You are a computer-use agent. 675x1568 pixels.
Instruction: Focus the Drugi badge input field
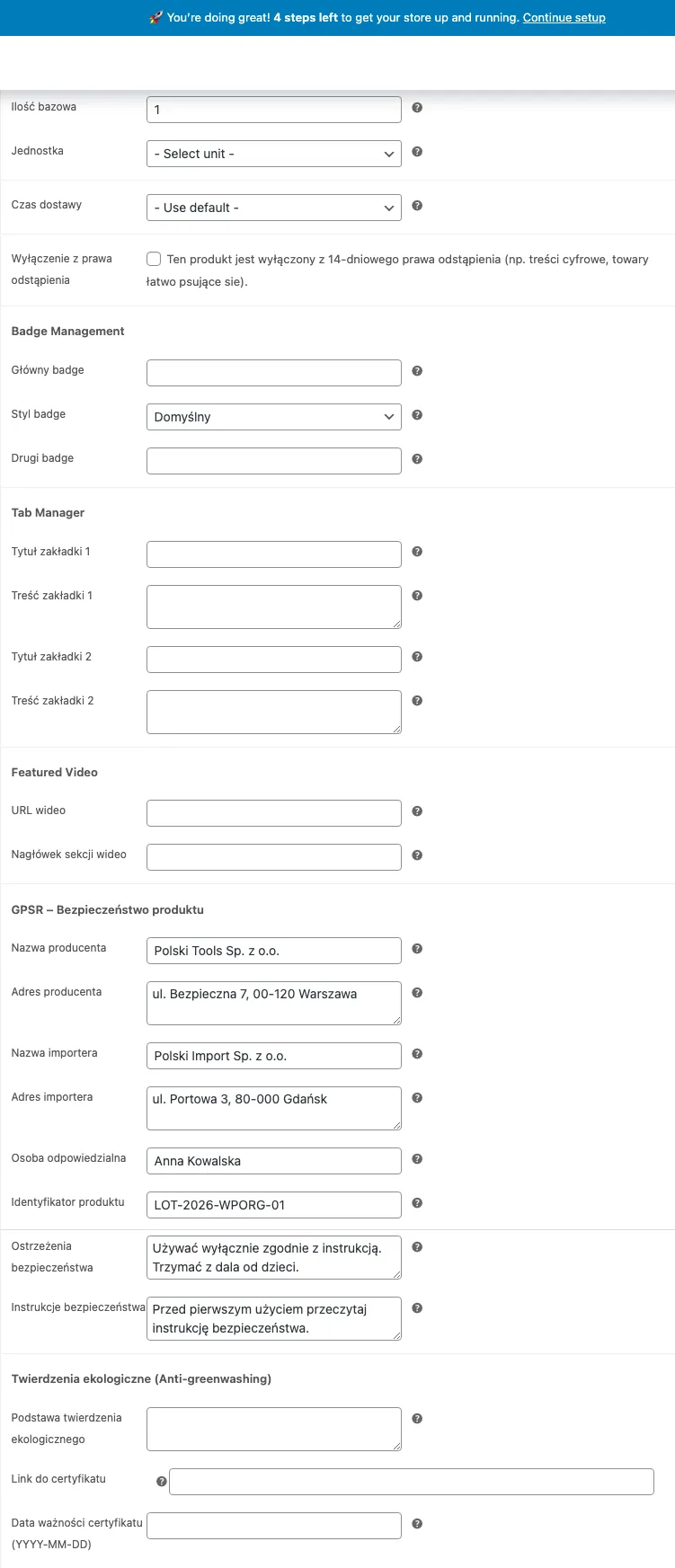click(273, 460)
